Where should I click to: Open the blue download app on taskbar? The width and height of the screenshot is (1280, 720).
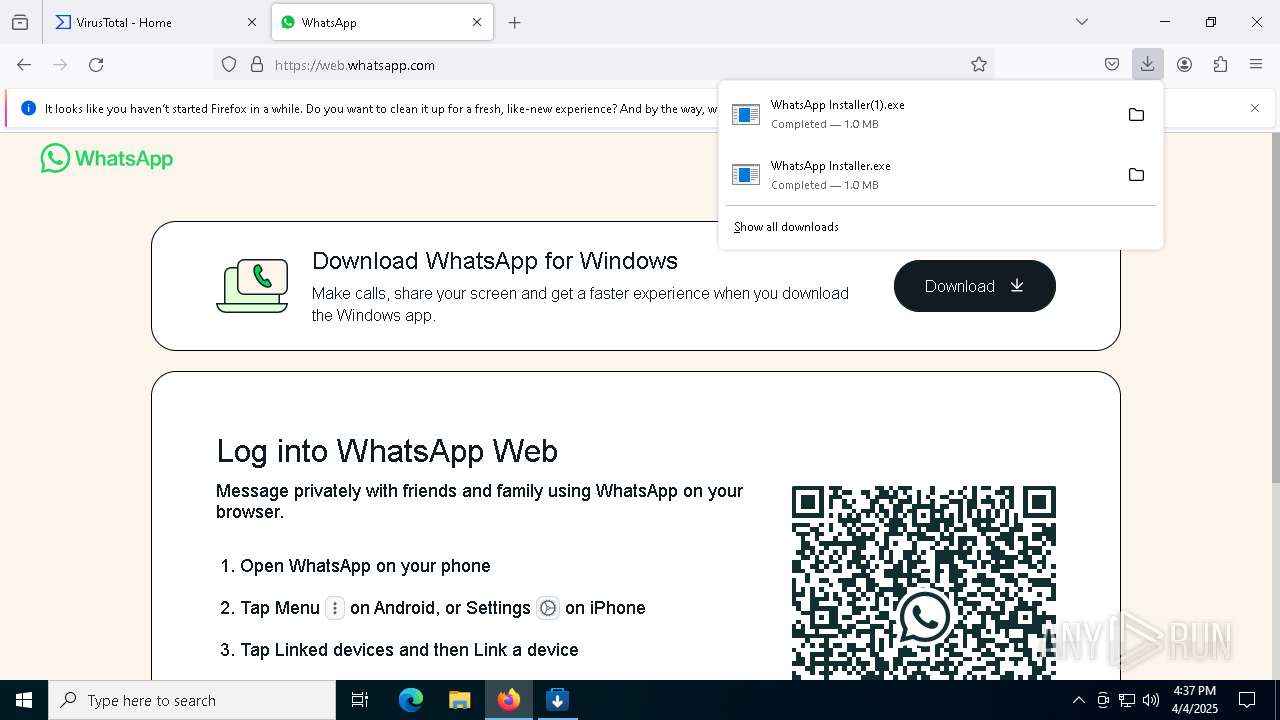557,700
